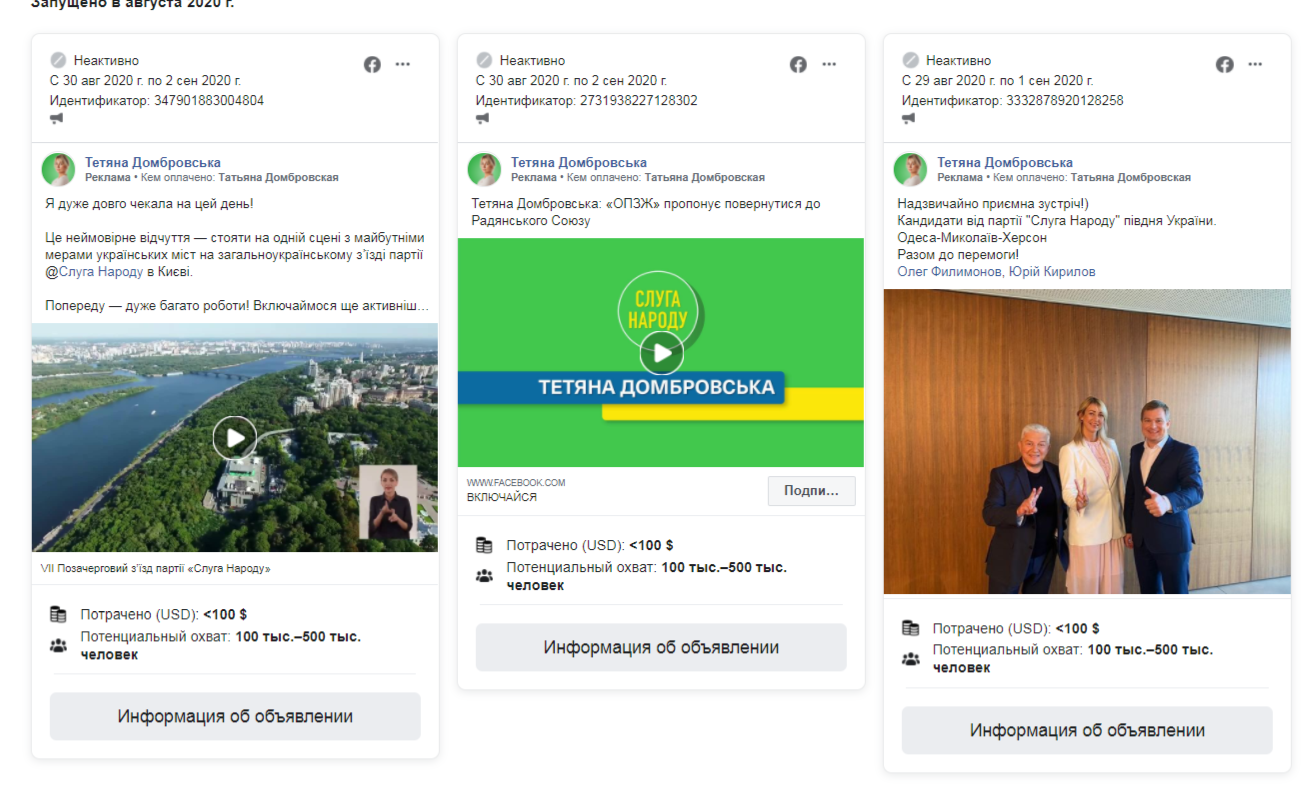The width and height of the screenshot is (1302, 787).
Task: Click profile avatar in second ad
Action: point(485,170)
